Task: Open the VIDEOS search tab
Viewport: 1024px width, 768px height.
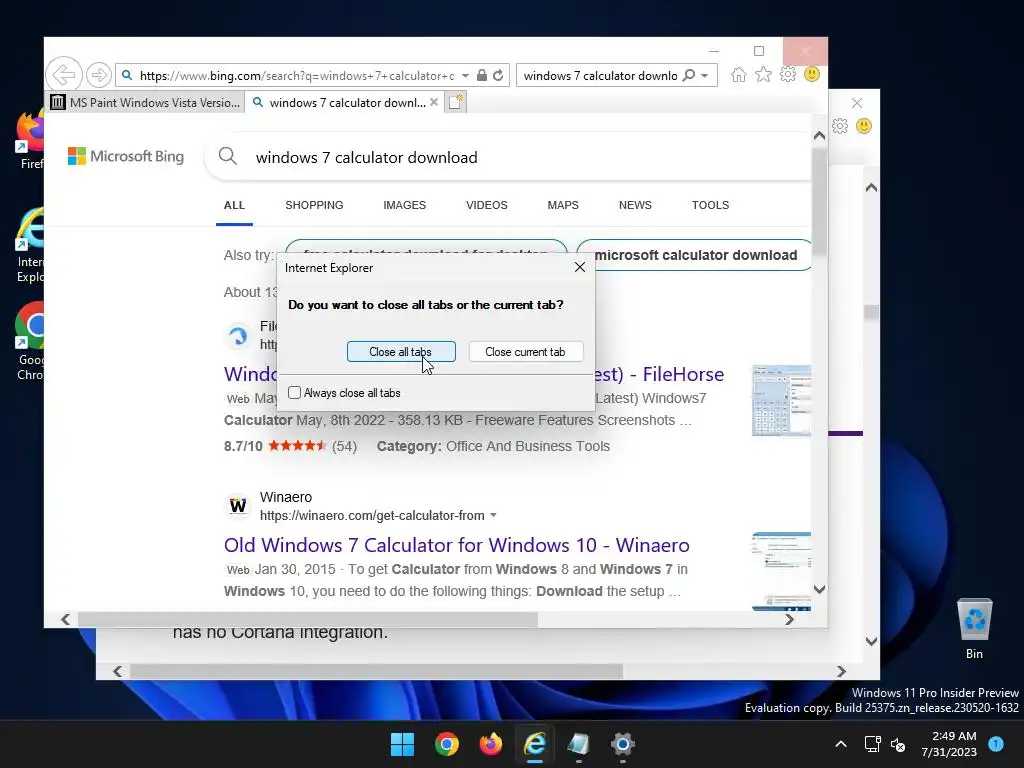Action: [487, 205]
